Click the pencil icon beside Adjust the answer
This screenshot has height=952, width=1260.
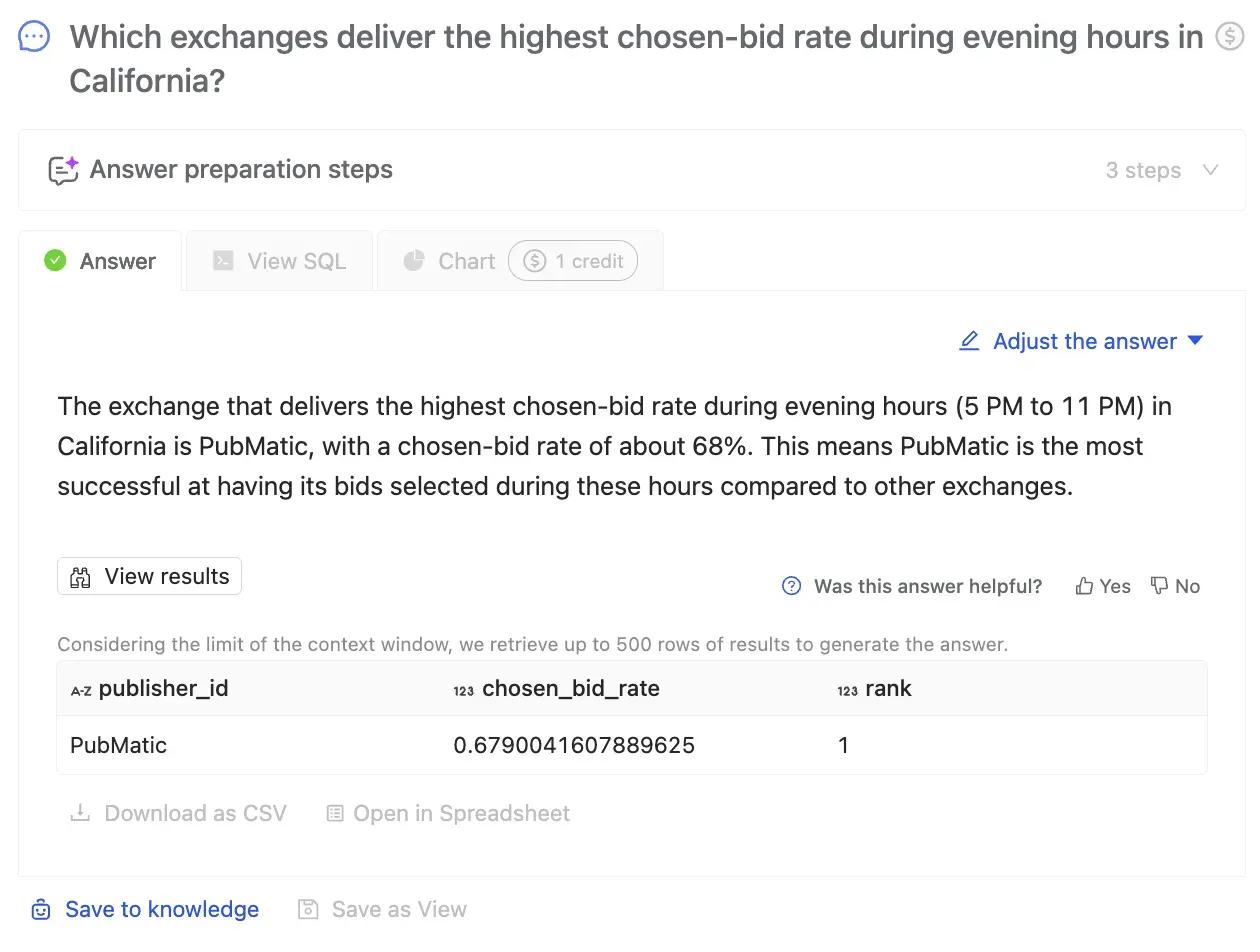[969, 341]
